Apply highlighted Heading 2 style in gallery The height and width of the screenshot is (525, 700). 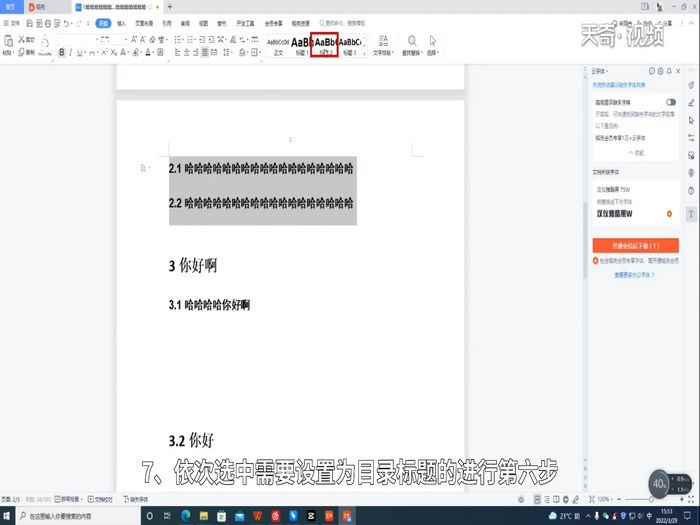[325, 45]
